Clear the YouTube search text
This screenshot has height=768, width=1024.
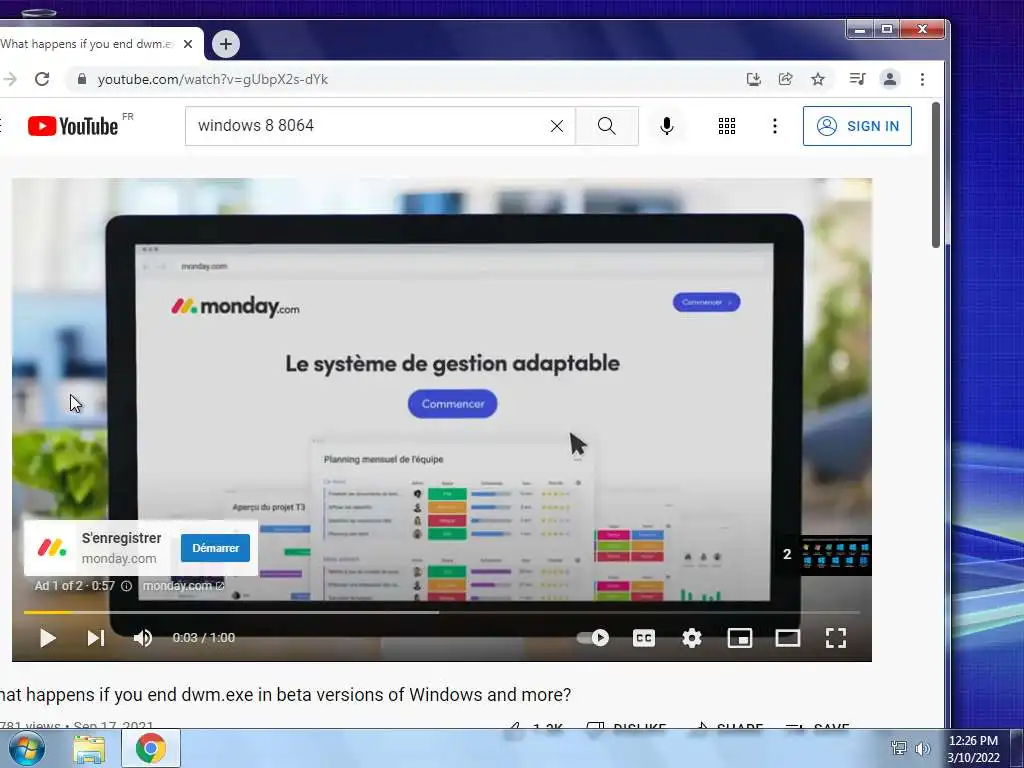click(556, 126)
